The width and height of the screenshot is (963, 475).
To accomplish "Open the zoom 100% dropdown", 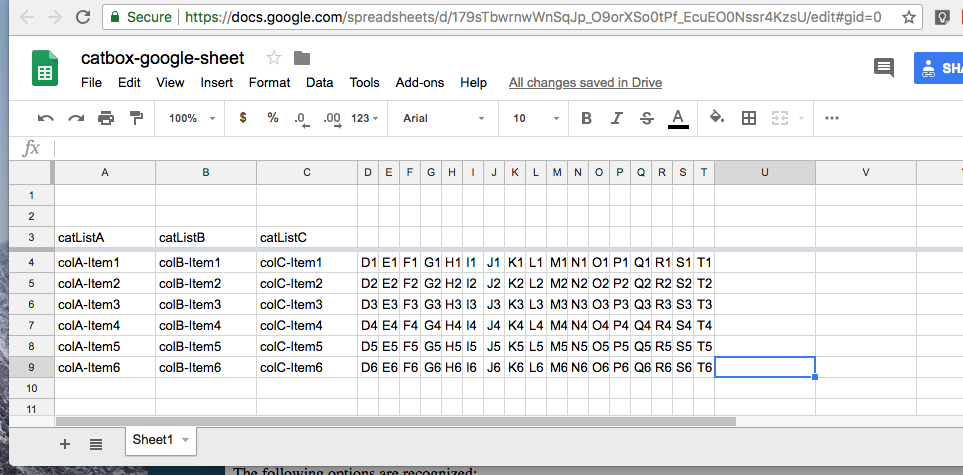I will coord(192,118).
